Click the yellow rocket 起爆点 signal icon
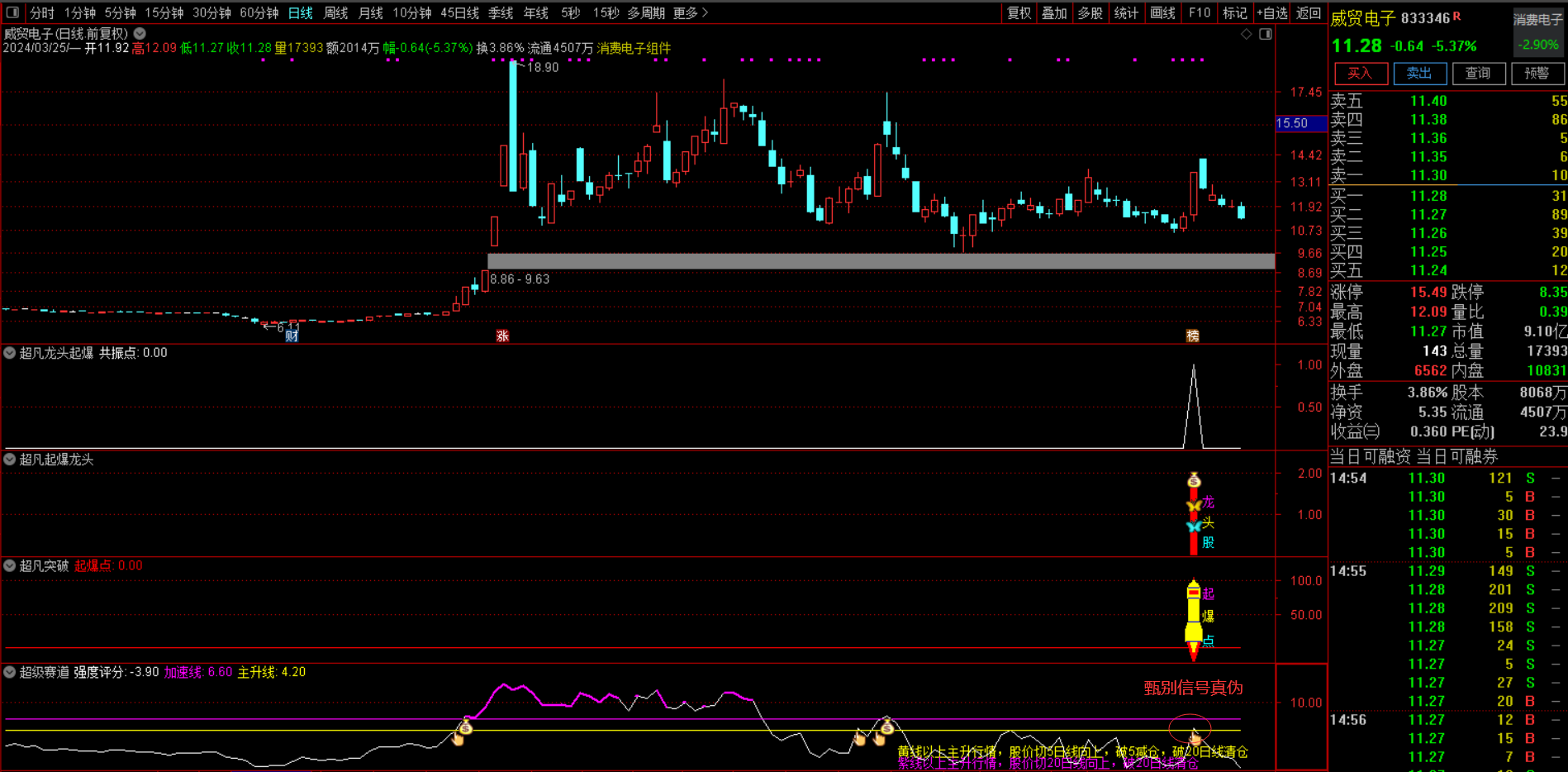 tap(1194, 620)
